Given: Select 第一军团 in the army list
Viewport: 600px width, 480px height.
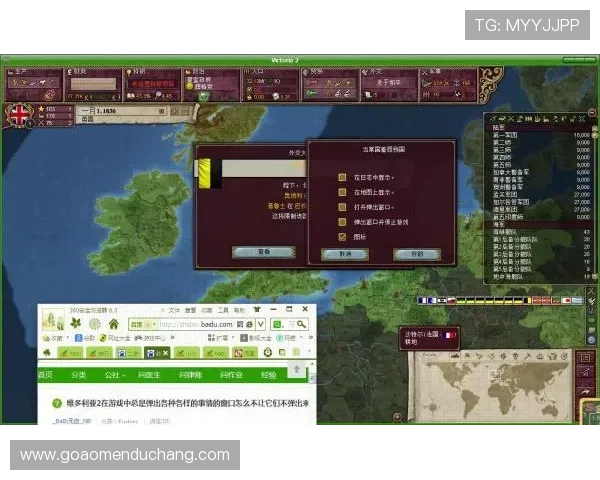Looking at the screenshot, I should [510, 134].
